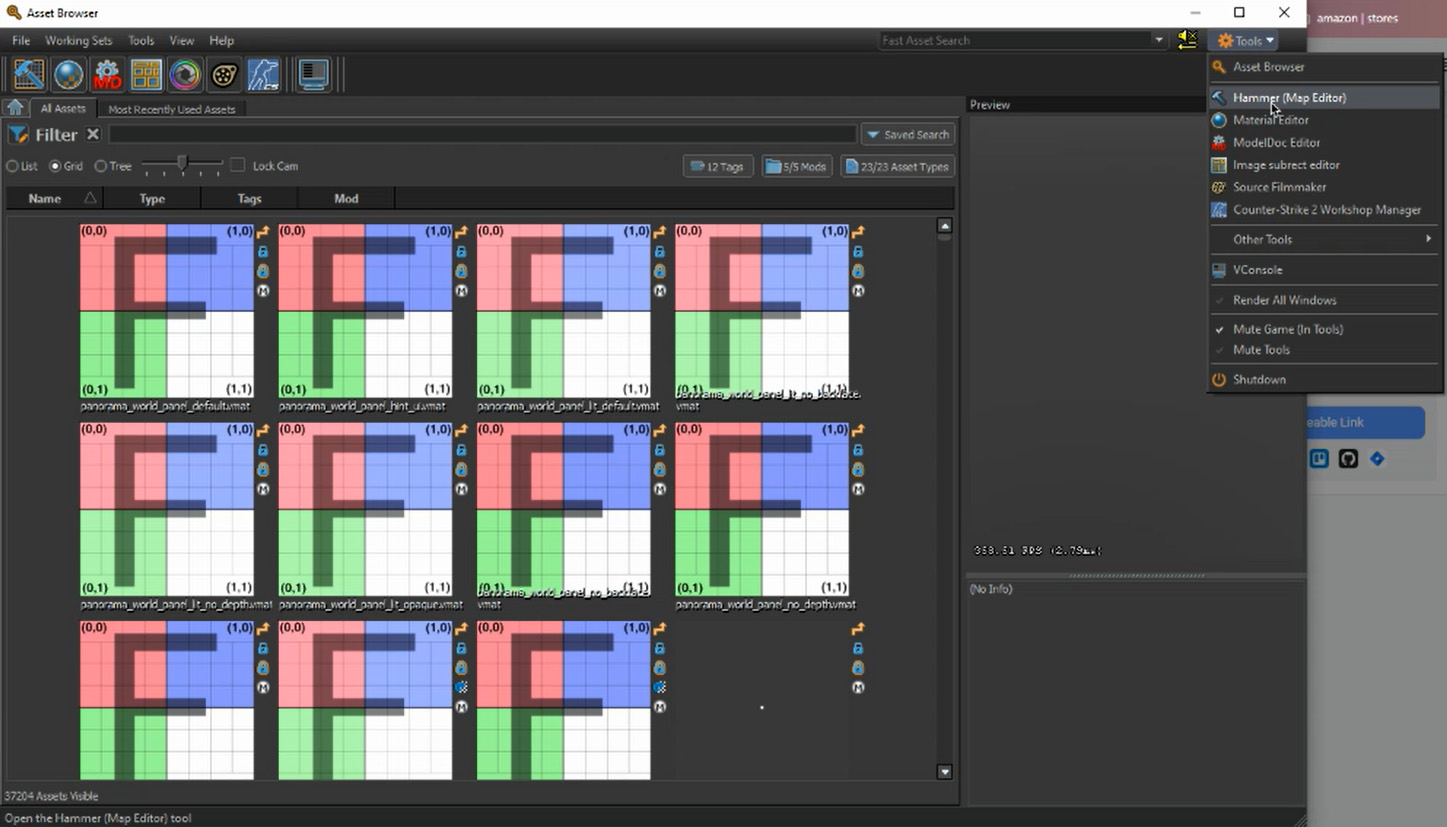Click the orange arrow icon on panorama_world_panel_default.vmat
This screenshot has width=1447, height=827.
tap(263, 232)
